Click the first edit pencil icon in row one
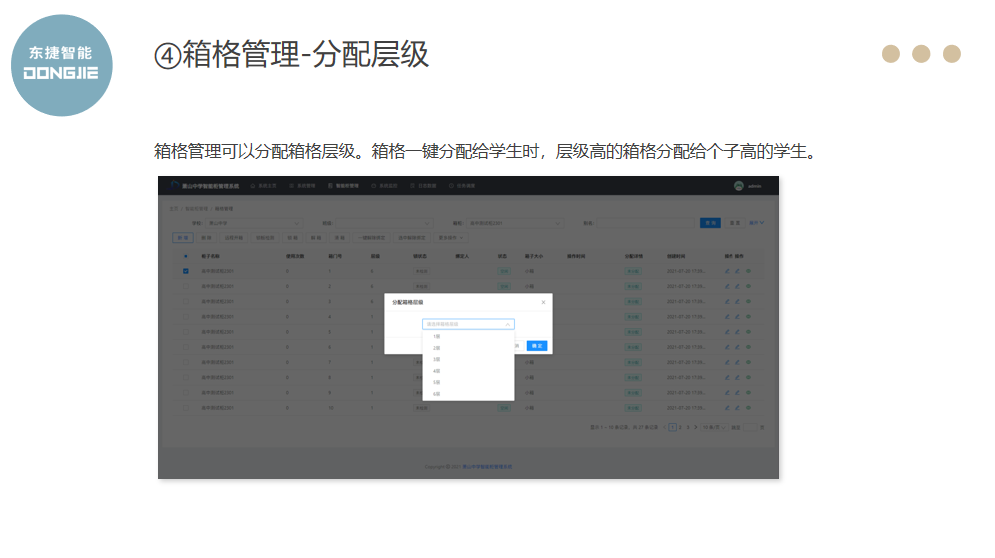 pos(727,271)
